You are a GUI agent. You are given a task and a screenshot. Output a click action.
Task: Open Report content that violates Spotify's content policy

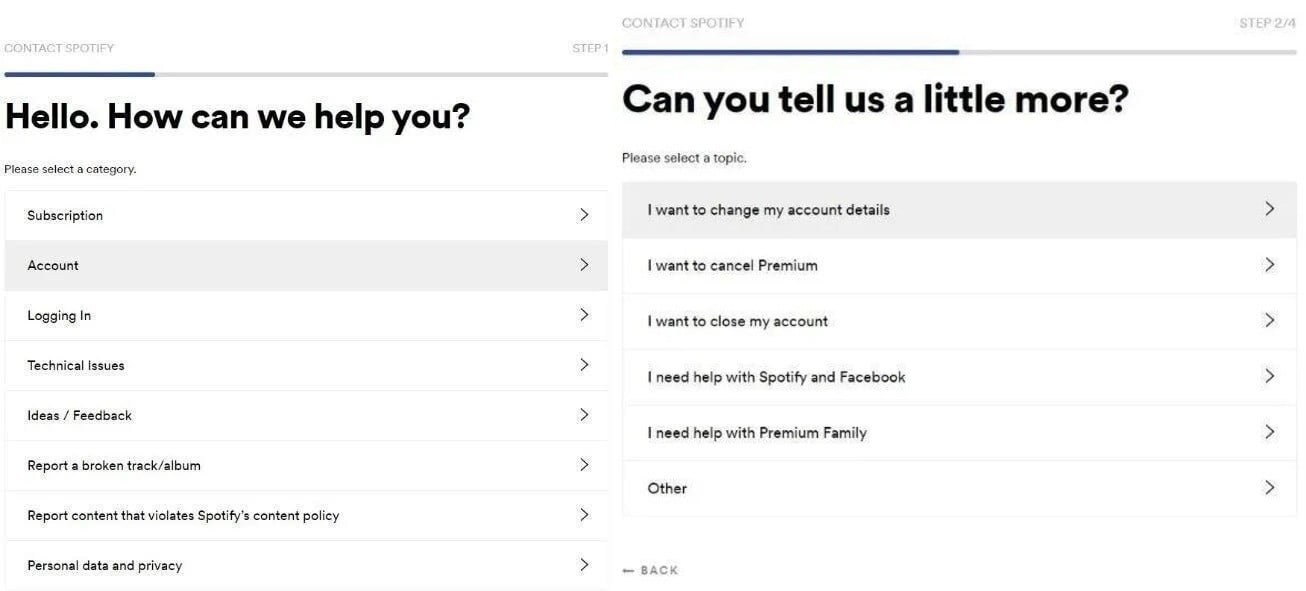(x=183, y=515)
